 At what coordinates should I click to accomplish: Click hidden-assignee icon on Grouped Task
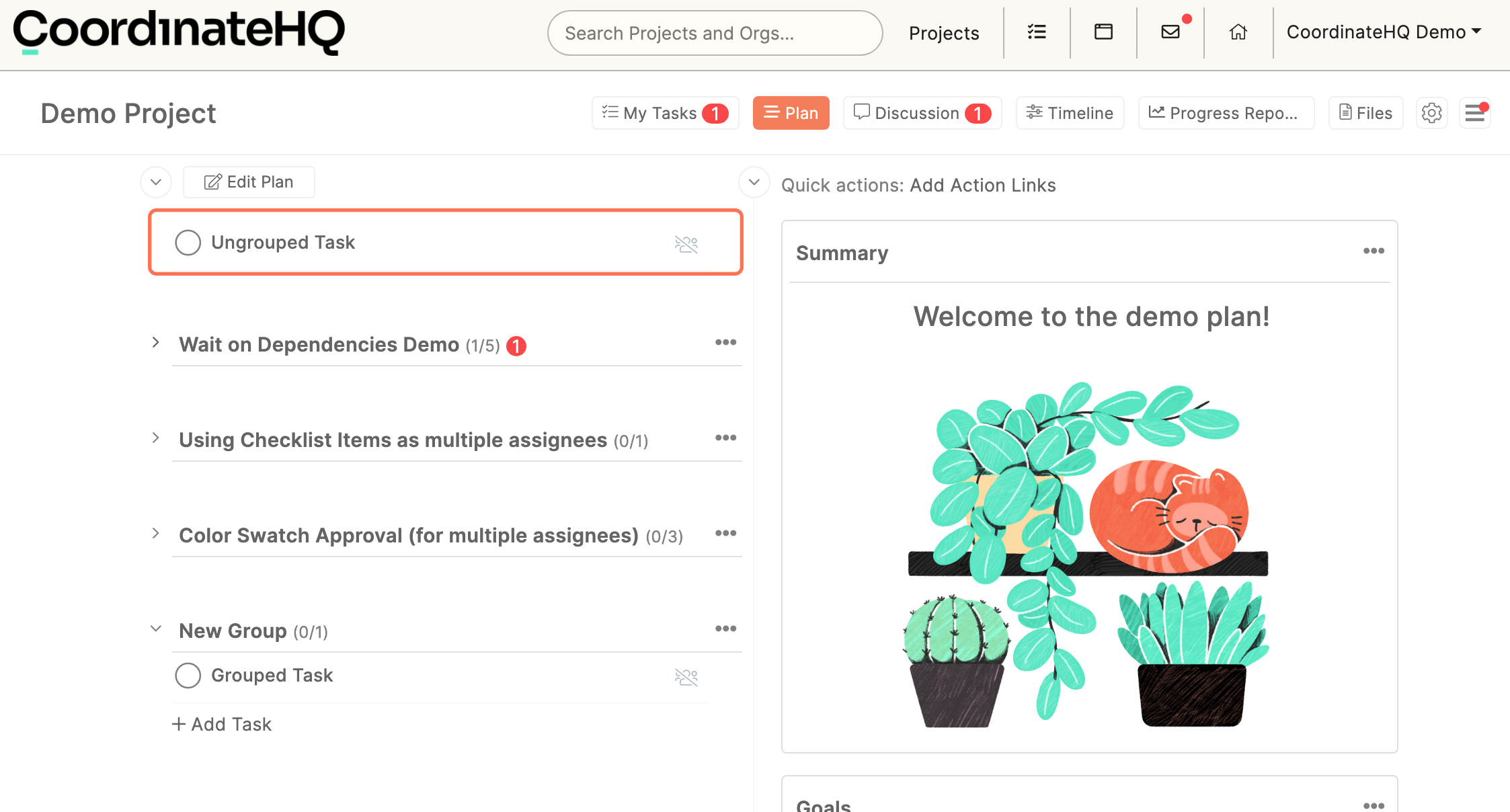(686, 677)
